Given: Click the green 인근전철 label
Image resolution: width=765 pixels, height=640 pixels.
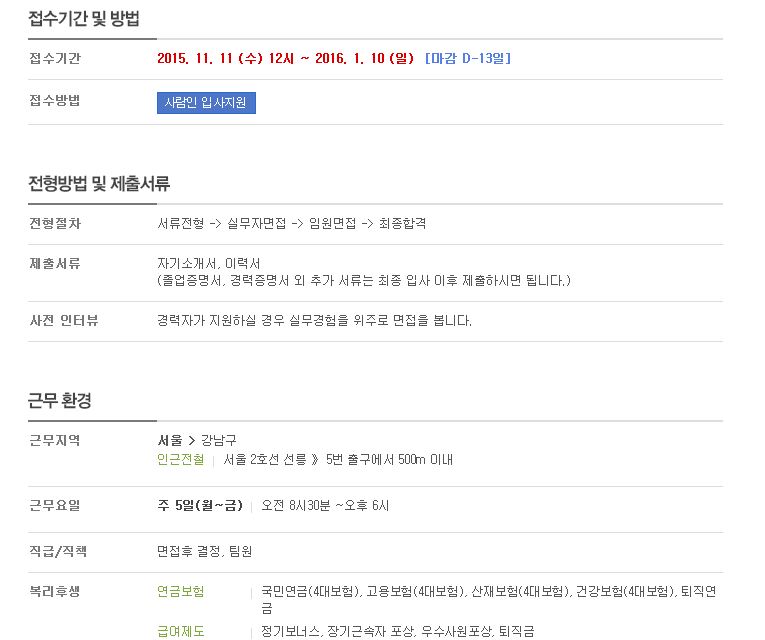Looking at the screenshot, I should 181,460.
